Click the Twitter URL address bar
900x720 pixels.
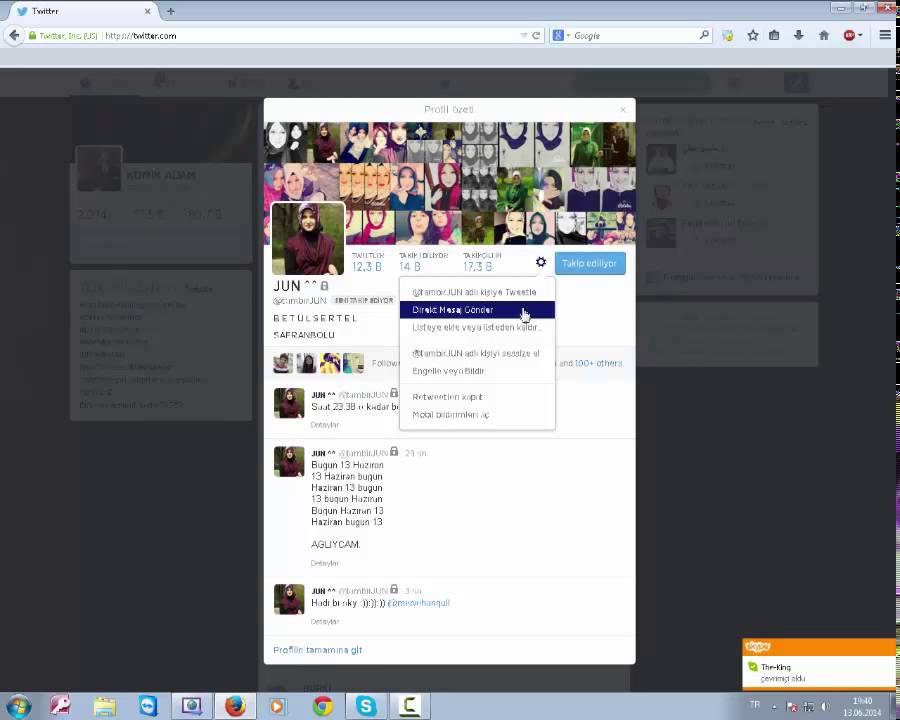(x=310, y=36)
